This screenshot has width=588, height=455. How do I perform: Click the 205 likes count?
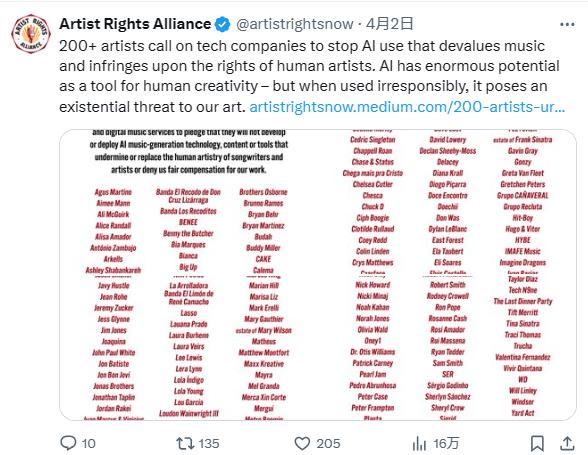pyautogui.click(x=328, y=443)
